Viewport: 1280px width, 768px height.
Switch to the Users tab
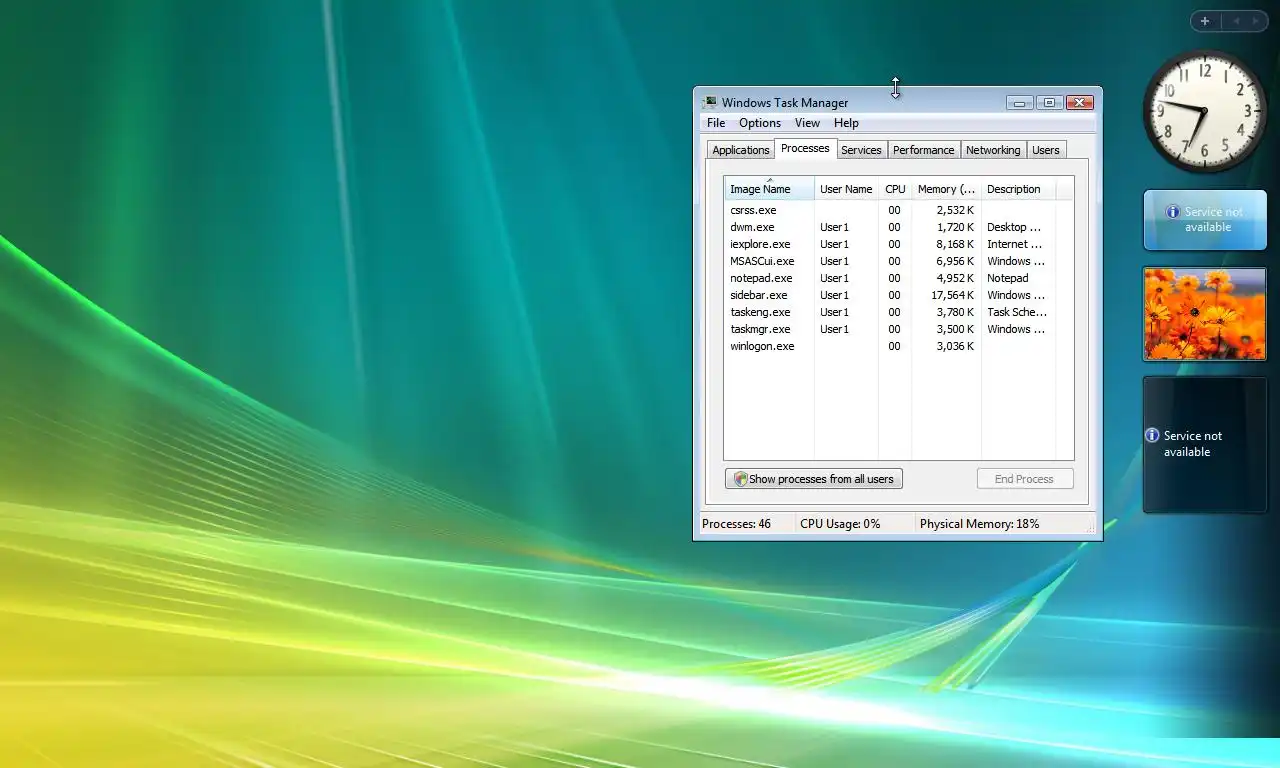1046,150
